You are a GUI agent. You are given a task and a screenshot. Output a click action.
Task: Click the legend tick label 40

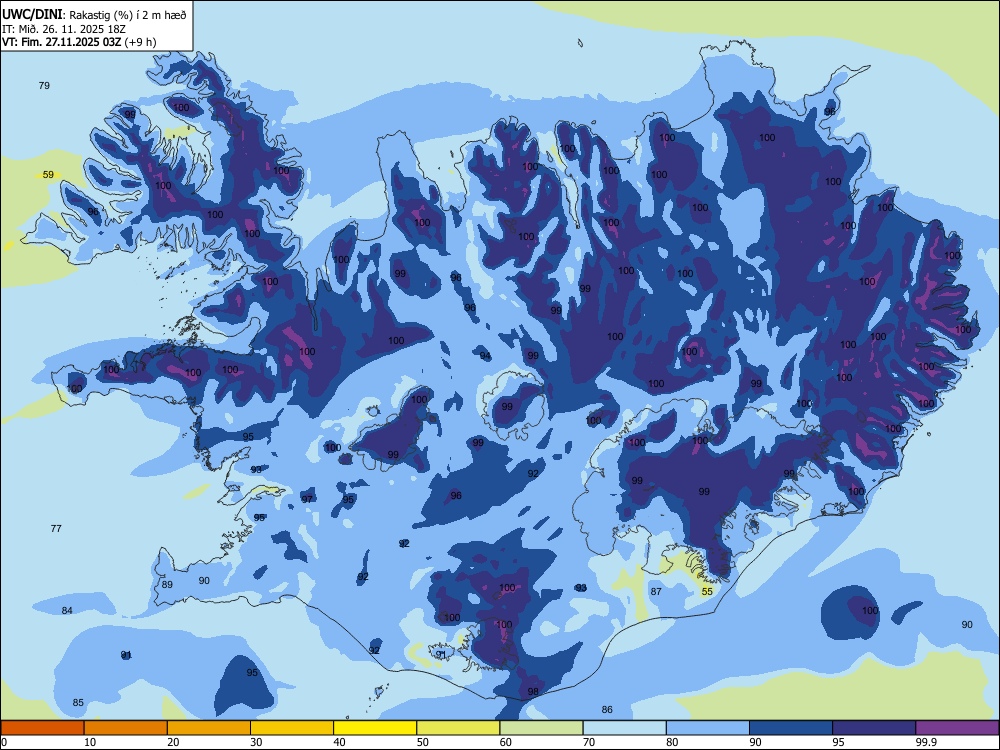339,742
